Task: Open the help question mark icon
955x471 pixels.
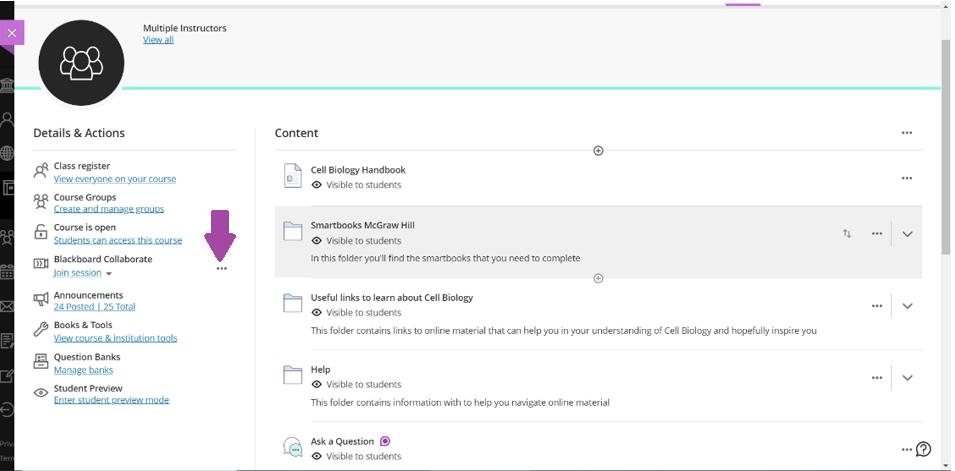Action: (x=923, y=449)
